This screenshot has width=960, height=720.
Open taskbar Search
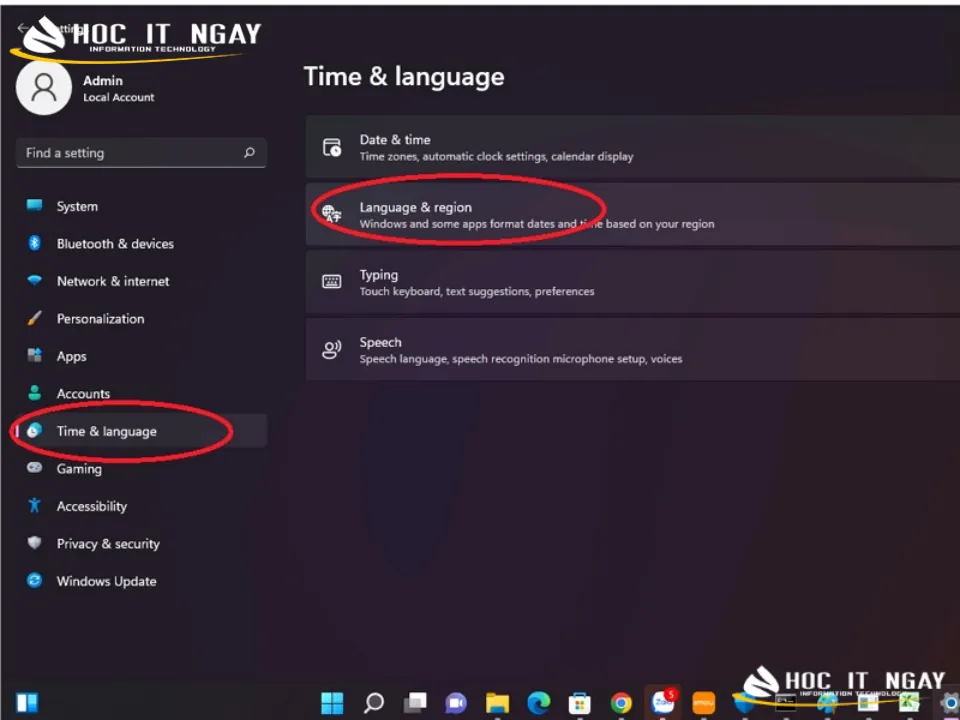click(x=373, y=703)
